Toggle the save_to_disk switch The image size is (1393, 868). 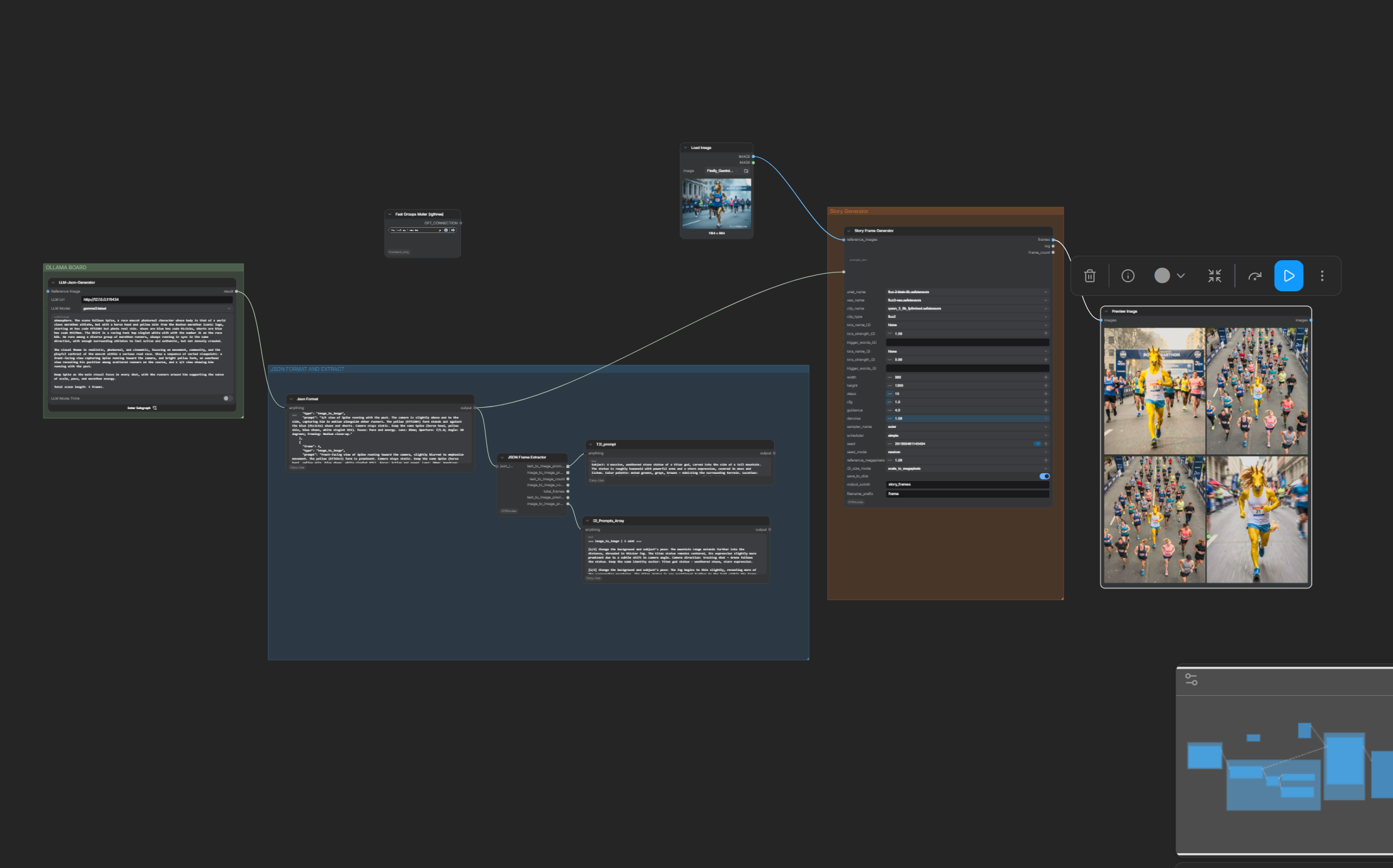pyautogui.click(x=1044, y=476)
